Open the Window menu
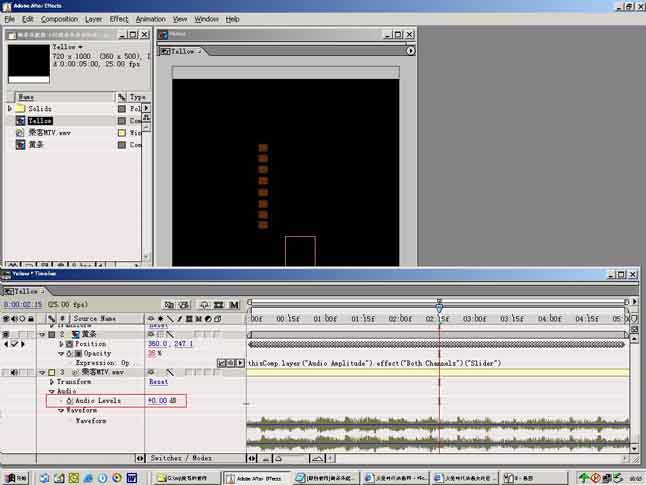Viewport: 646px width, 485px height. point(206,19)
